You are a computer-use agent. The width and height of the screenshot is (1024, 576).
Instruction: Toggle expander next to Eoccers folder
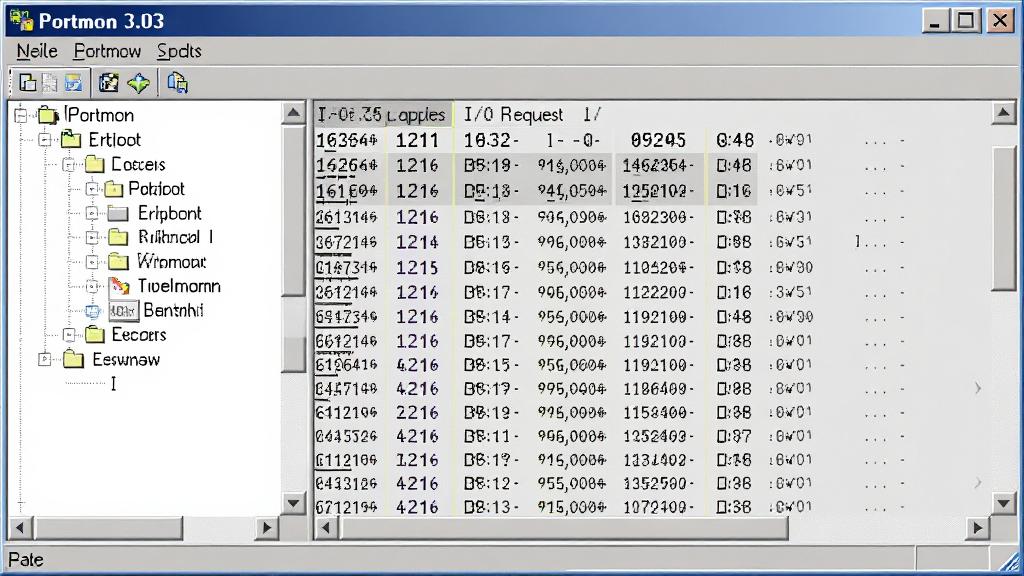pyautogui.click(x=69, y=165)
